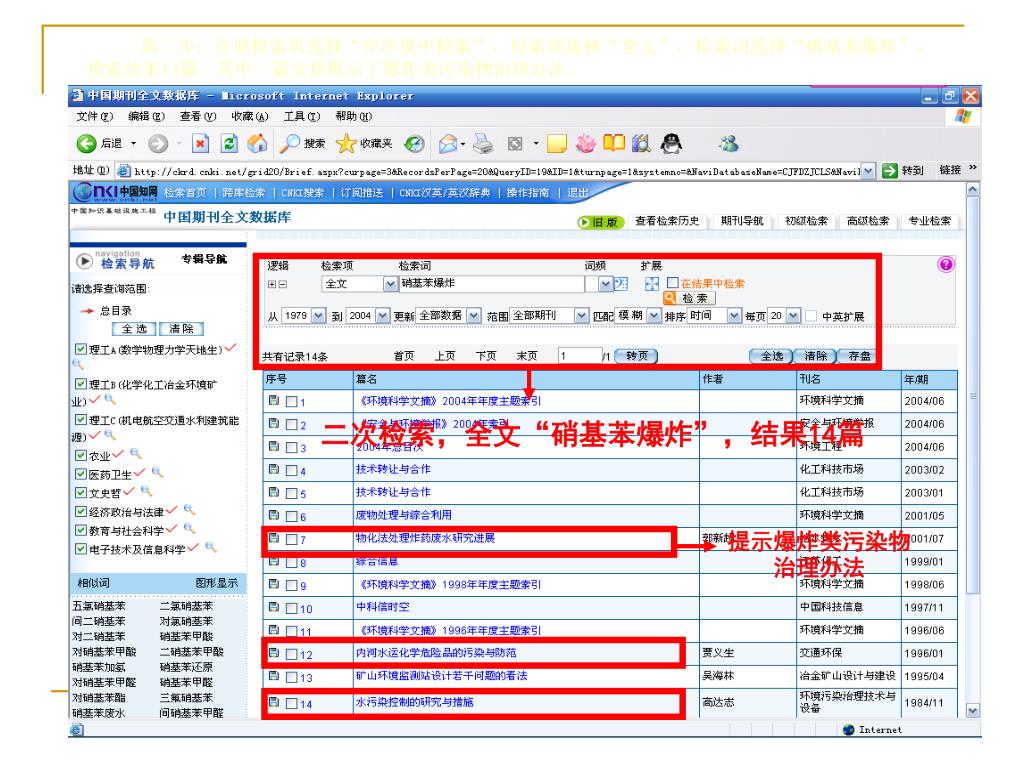This screenshot has height=768, width=1024.
Task: Toggle the 农业 category checkbox
Action: (81, 455)
